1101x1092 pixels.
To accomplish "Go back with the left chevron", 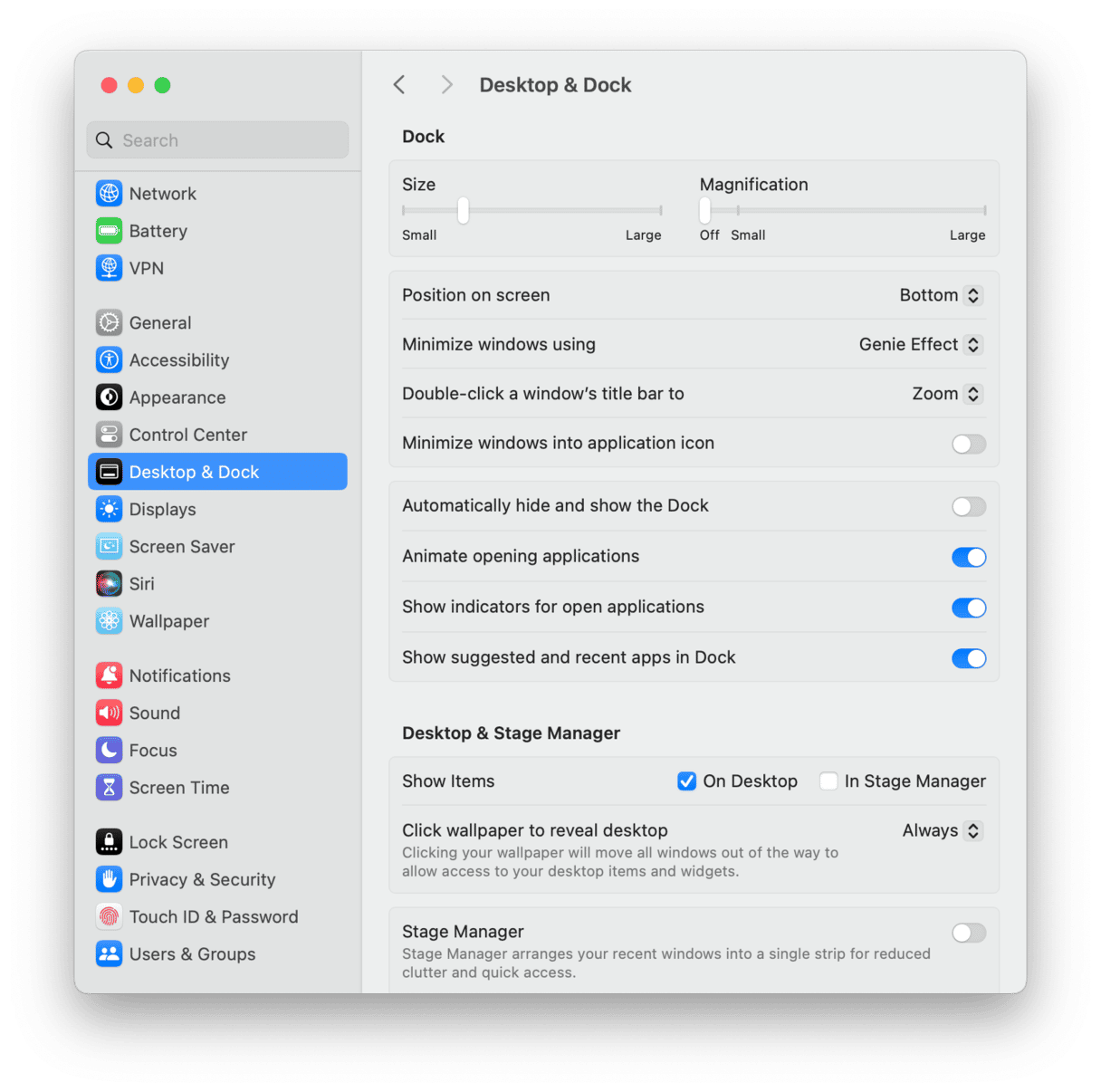I will (x=399, y=85).
